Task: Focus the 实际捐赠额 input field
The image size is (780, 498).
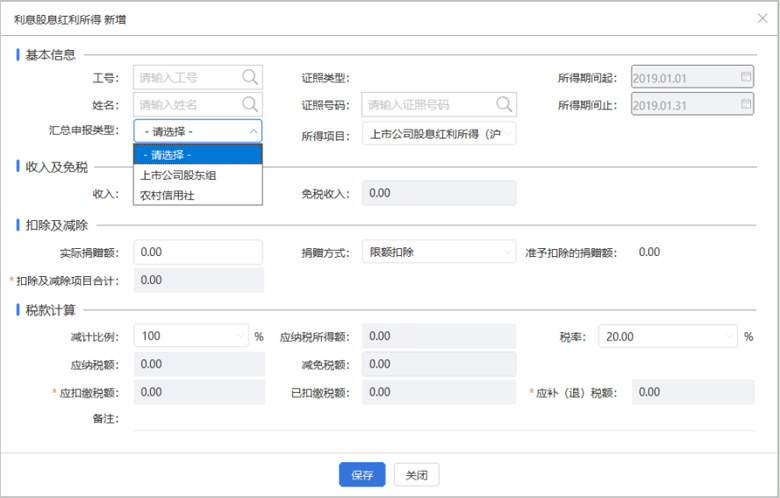Action: (197, 252)
